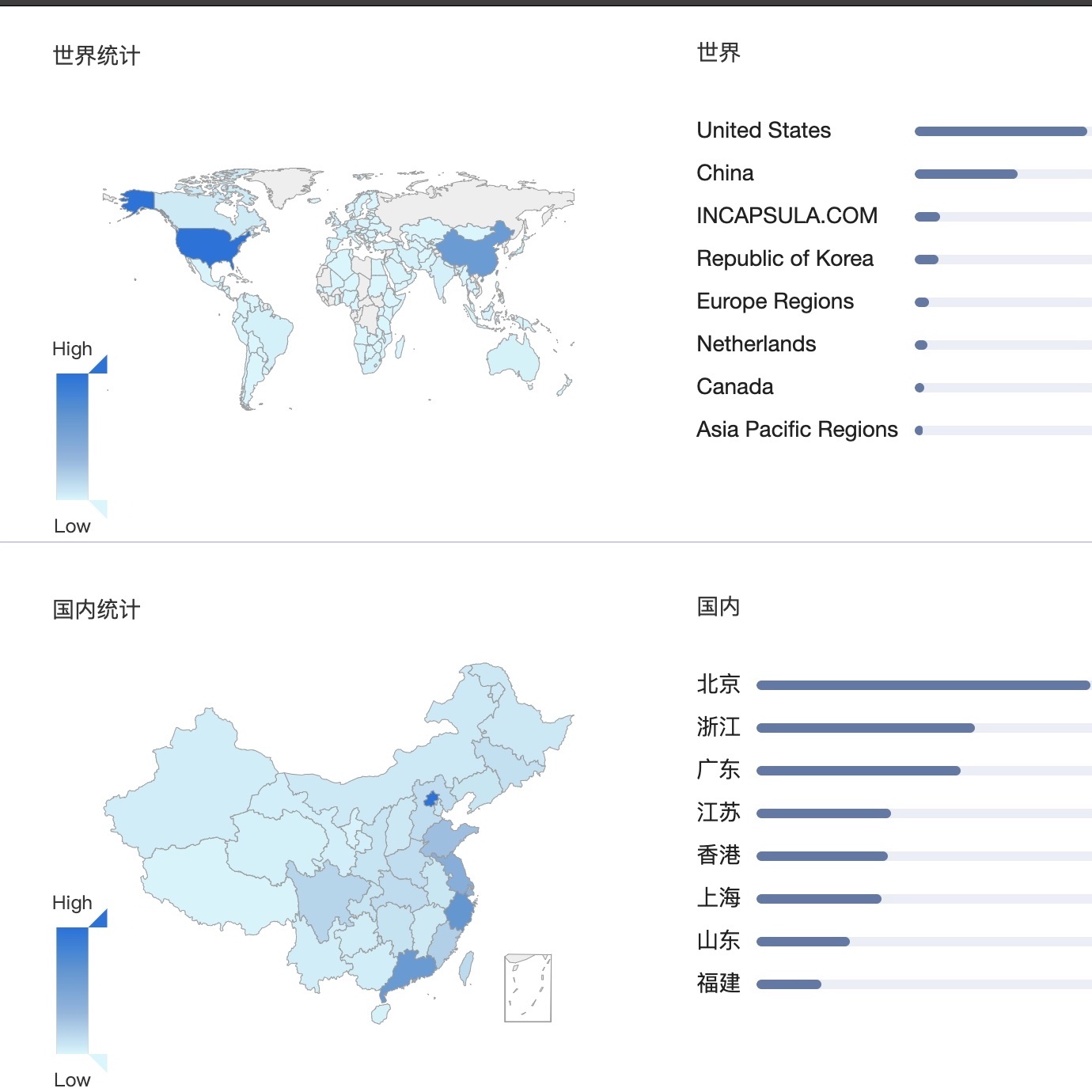The width and height of the screenshot is (1092, 1092).
Task: Click the Low handle of domestic map legend
Action: pos(98,1063)
